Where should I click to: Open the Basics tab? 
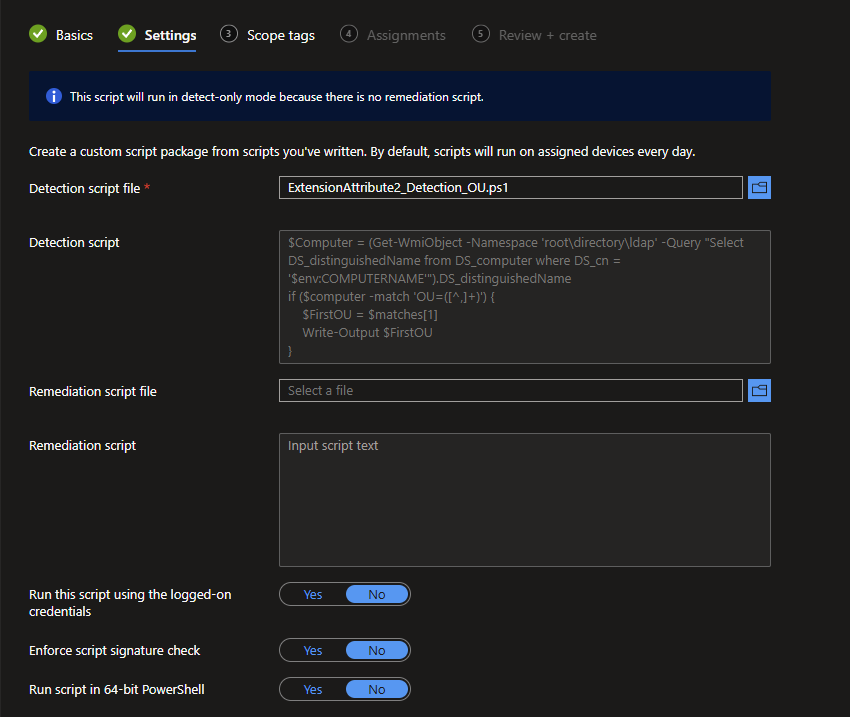pos(74,35)
